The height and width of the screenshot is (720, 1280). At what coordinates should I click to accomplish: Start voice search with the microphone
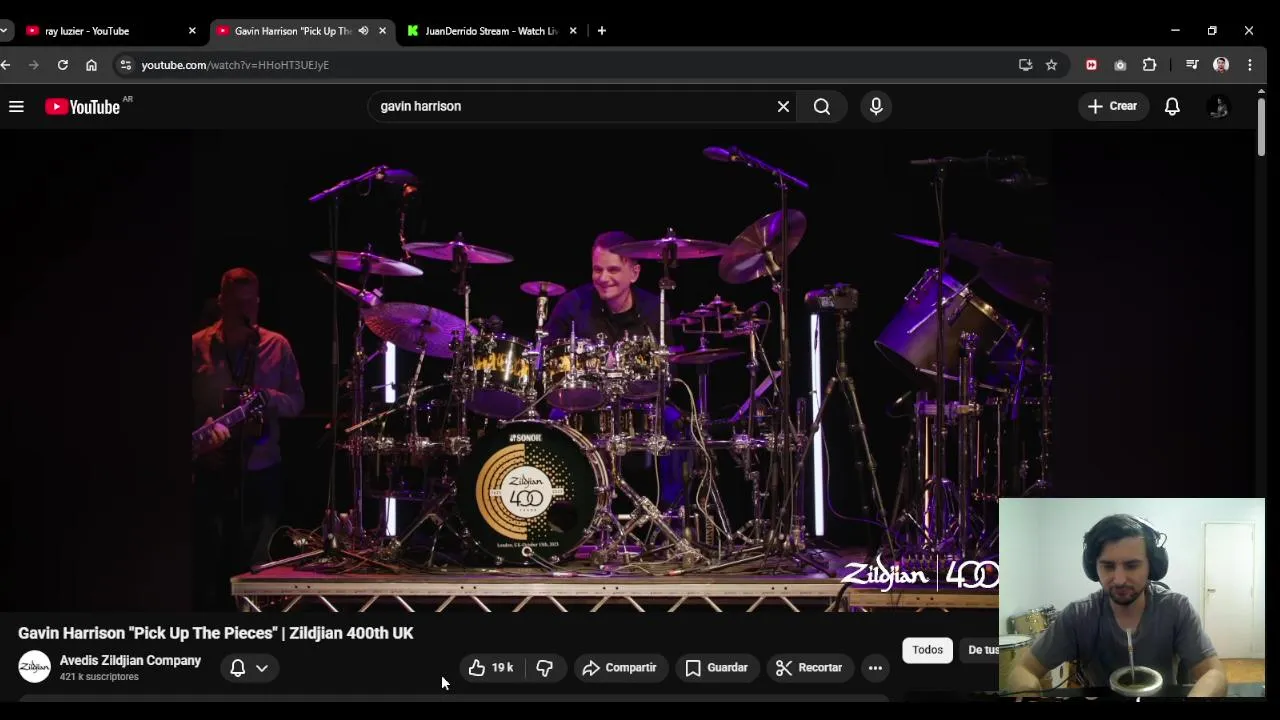(x=876, y=106)
